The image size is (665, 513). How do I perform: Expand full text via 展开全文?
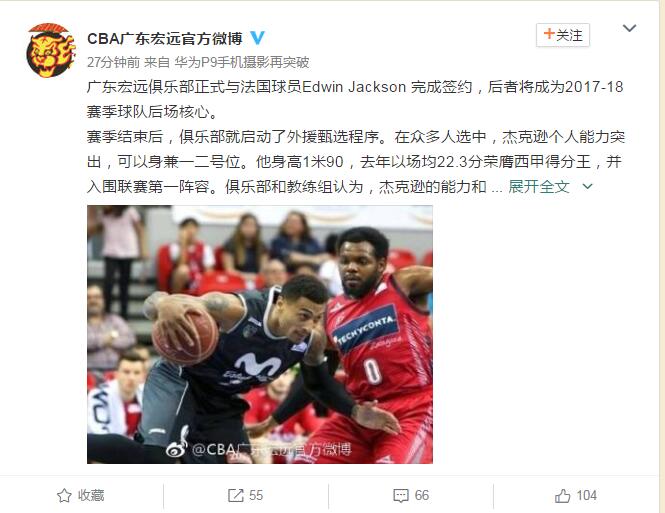(539, 186)
